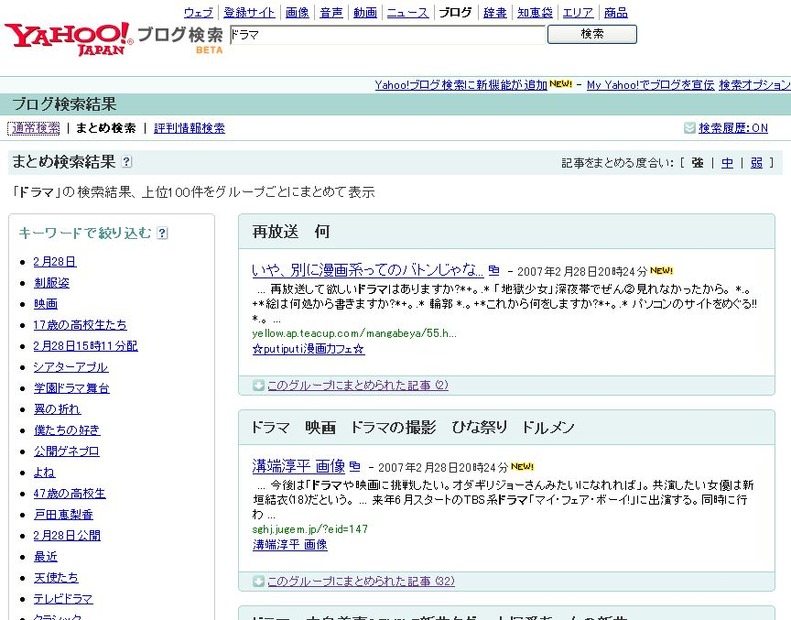Switch to 評判情報検索 tab
The image size is (791, 620).
click(x=189, y=128)
